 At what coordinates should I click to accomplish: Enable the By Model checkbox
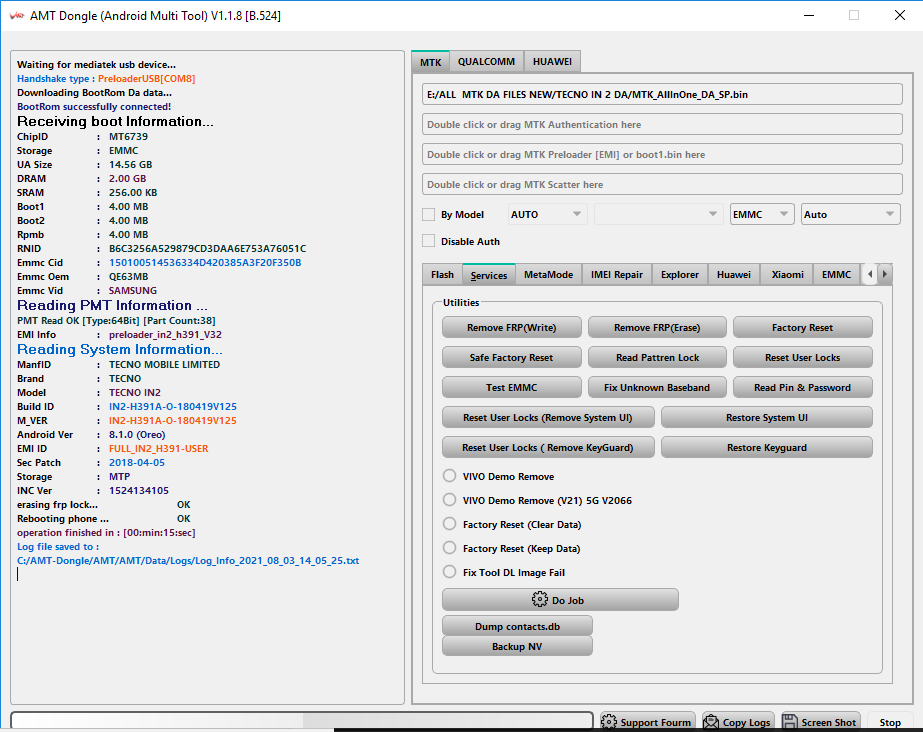tap(429, 214)
